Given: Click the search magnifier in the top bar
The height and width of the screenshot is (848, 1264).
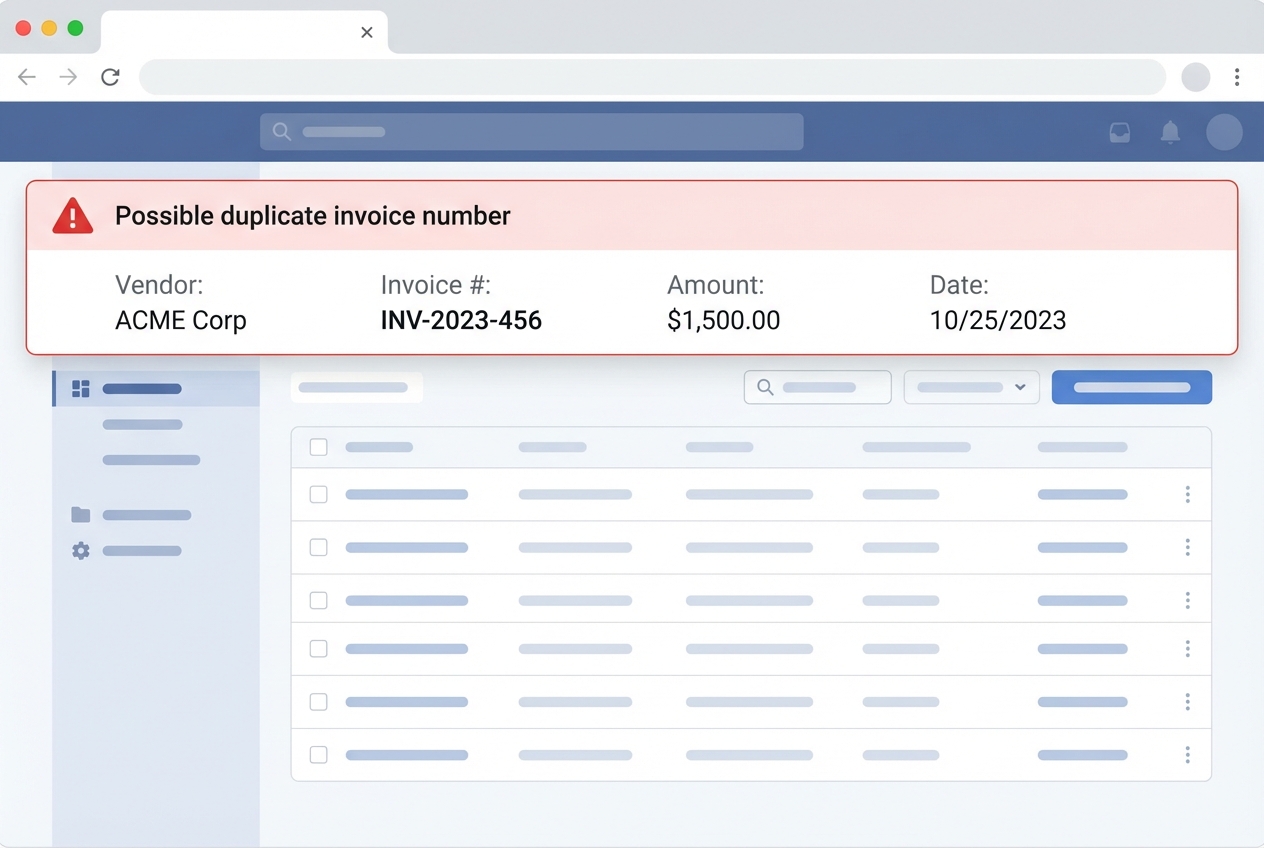Looking at the screenshot, I should coord(281,131).
